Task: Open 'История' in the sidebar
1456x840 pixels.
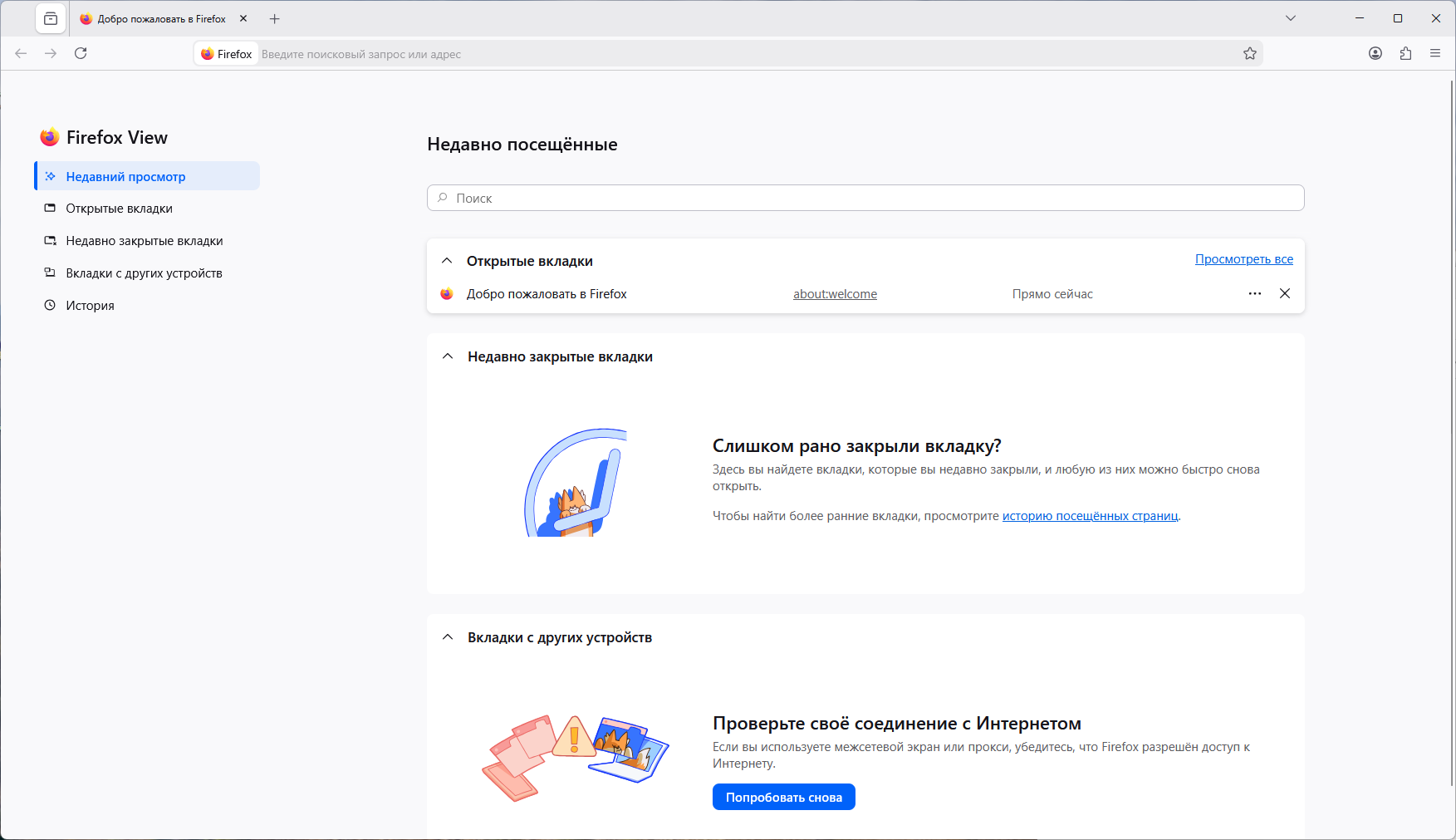Action: point(147,306)
